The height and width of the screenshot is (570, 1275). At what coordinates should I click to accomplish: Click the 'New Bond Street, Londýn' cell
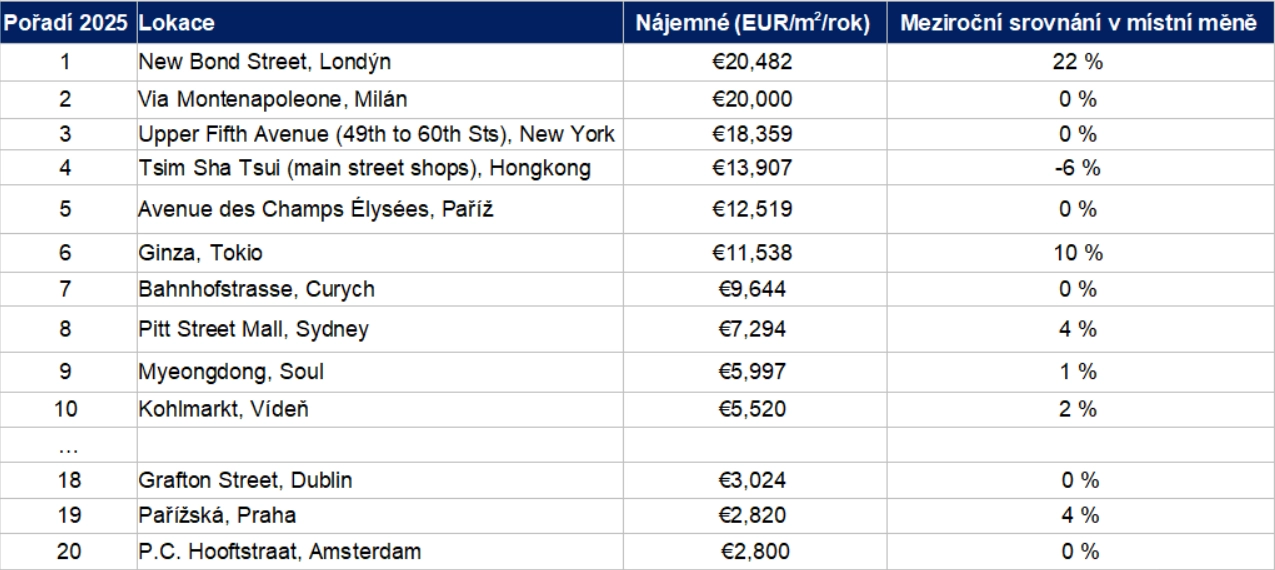click(x=264, y=62)
